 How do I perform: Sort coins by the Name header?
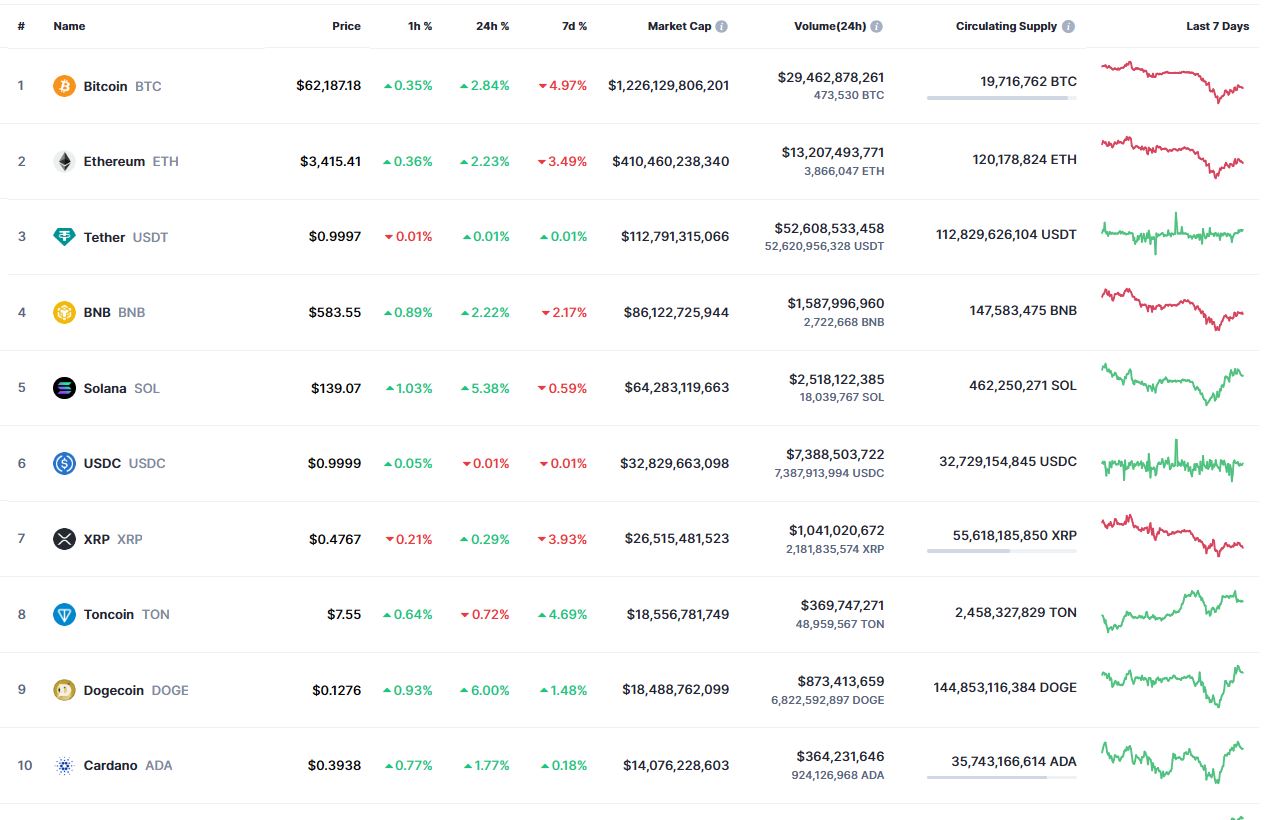(x=69, y=26)
